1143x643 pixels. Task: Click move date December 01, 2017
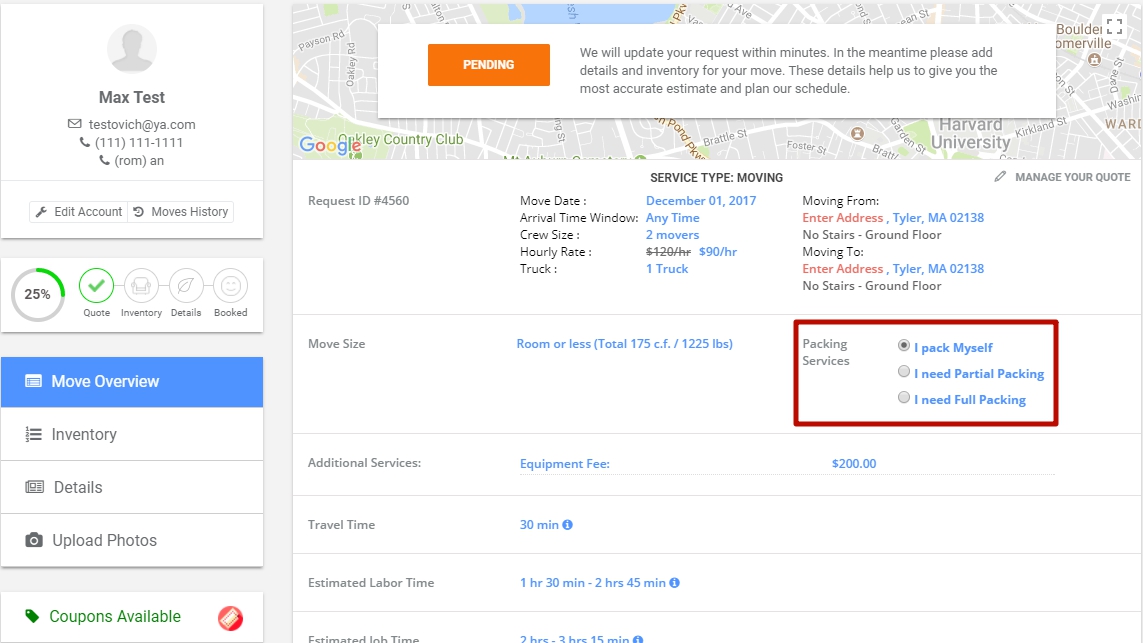pos(701,200)
